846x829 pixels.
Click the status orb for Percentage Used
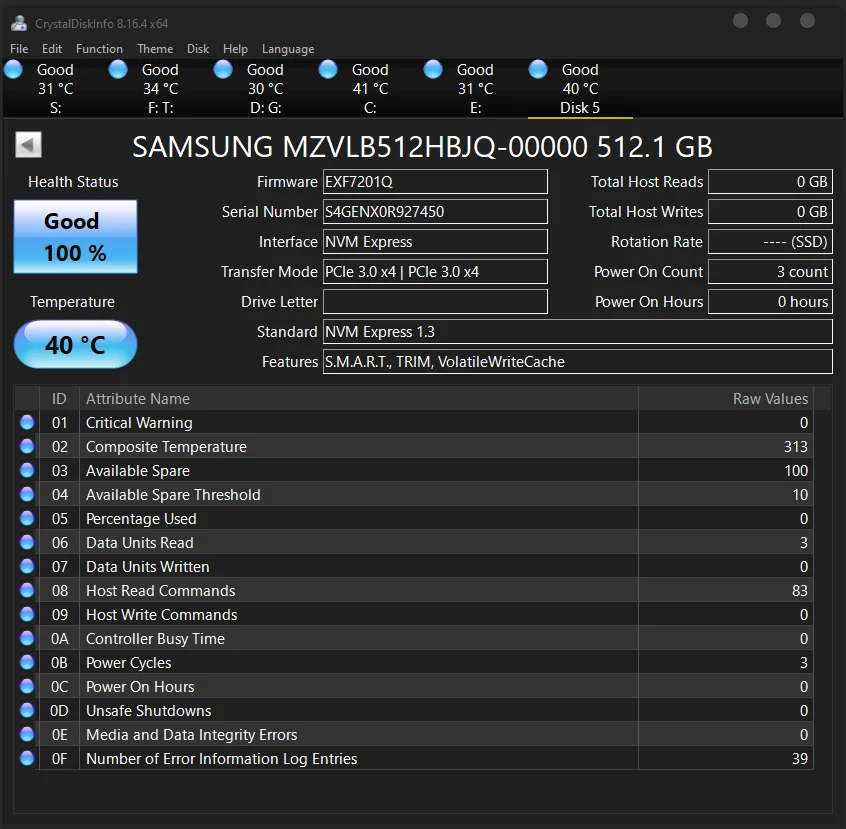[27, 519]
